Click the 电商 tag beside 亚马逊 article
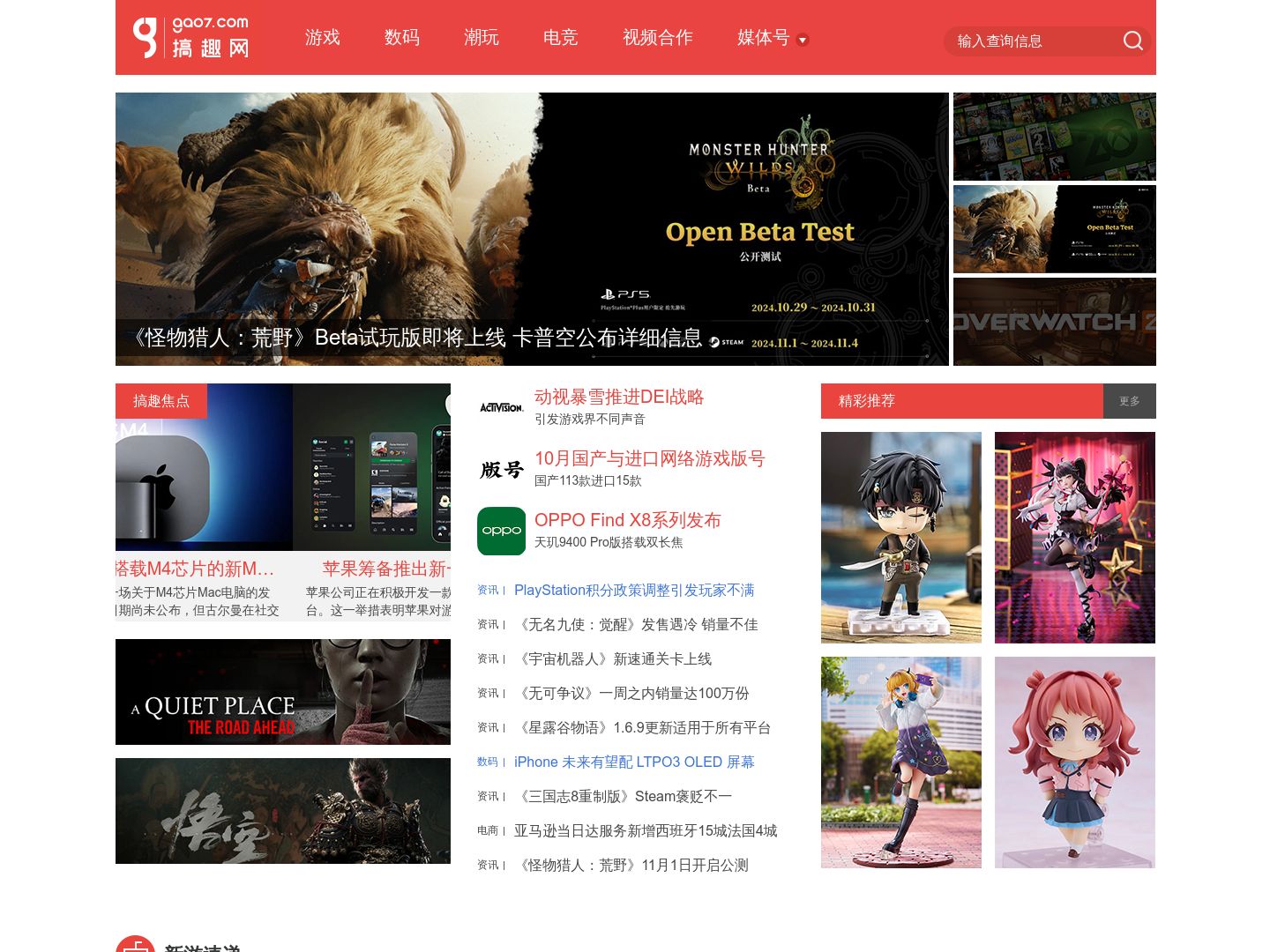Screen dimensions: 1270x952 coord(488,830)
